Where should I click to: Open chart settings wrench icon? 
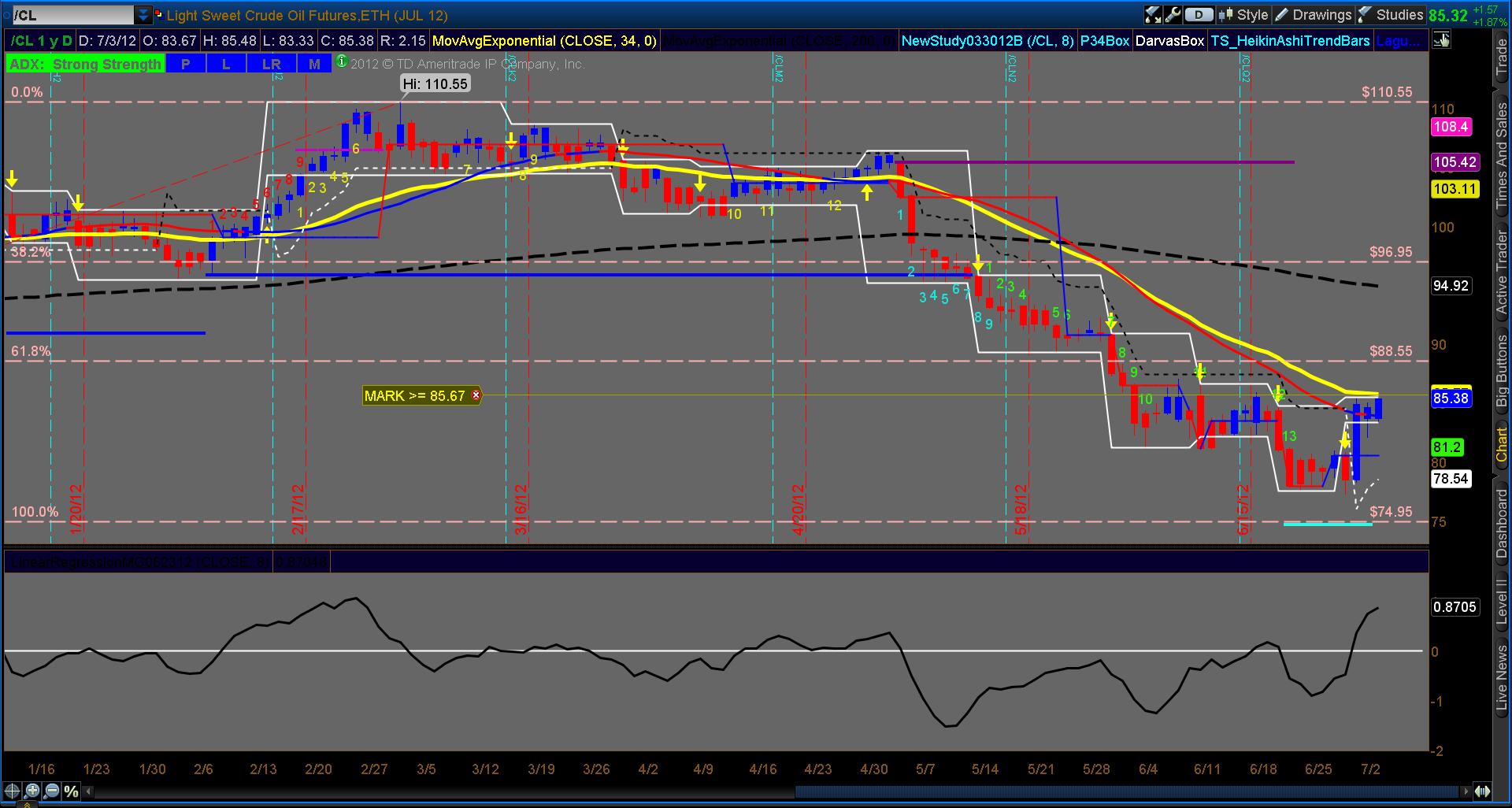point(1173,15)
